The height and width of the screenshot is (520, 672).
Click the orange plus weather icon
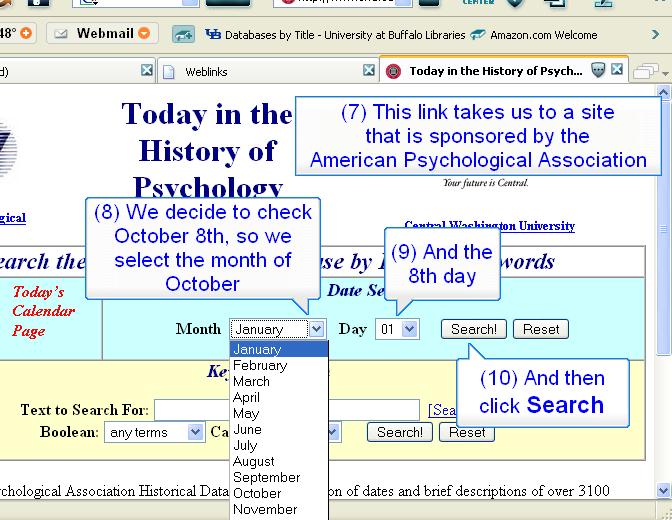coord(26,33)
